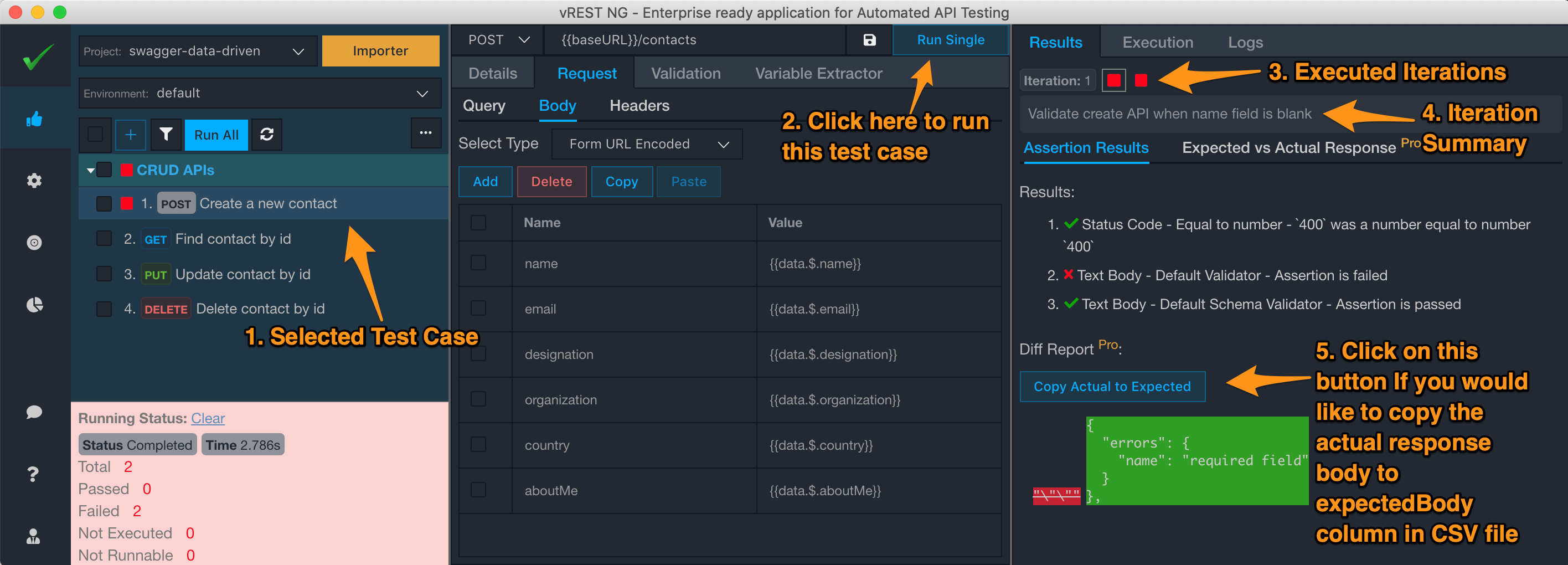
Task: Check the Delete contact by id checkbox
Action: 104,309
